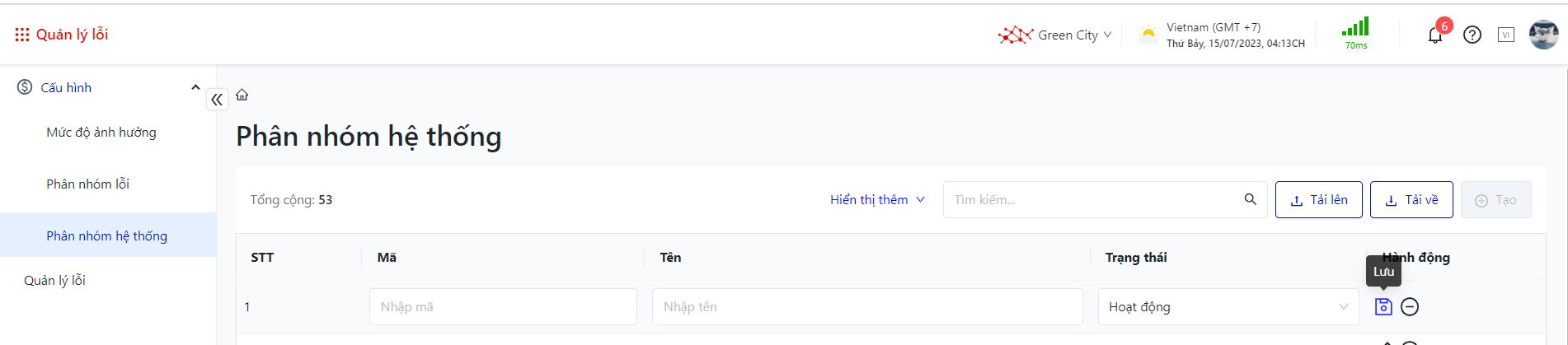The width and height of the screenshot is (1568, 345).
Task: Click the home breadcrumb icon
Action: coord(242,95)
